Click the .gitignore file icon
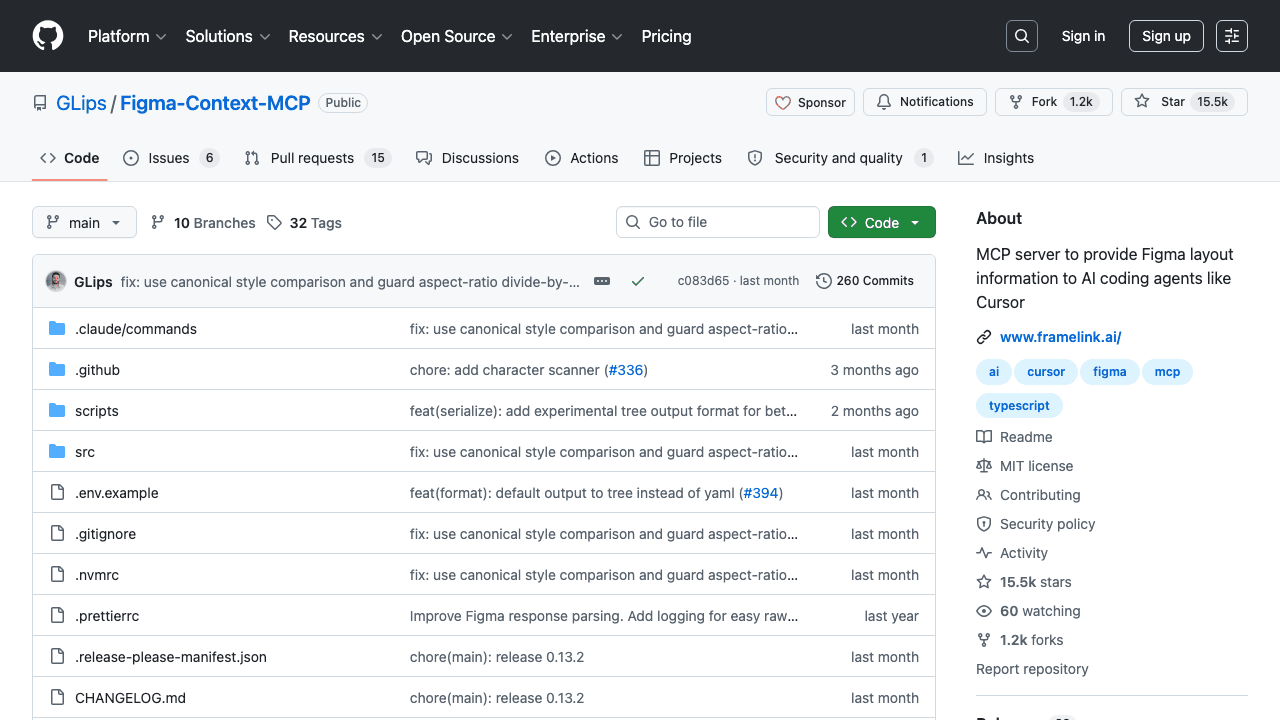Viewport: 1280px width, 720px height. point(57,534)
